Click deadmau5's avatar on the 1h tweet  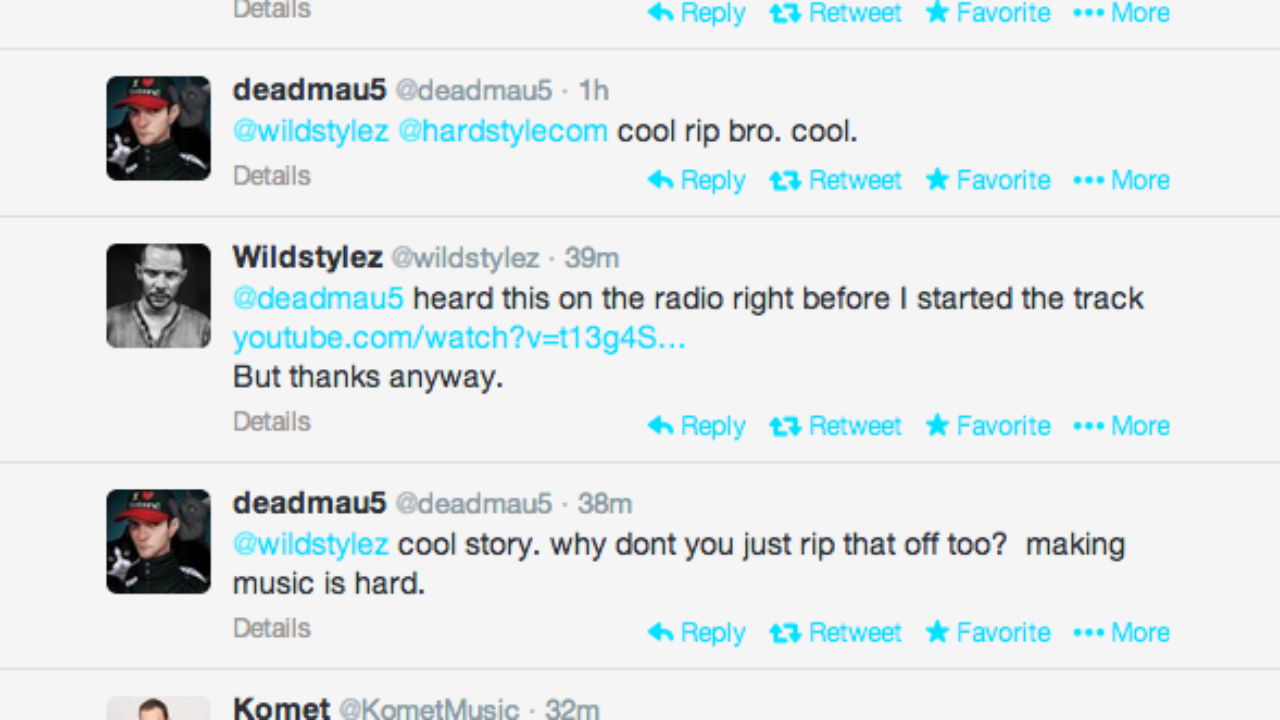point(159,128)
